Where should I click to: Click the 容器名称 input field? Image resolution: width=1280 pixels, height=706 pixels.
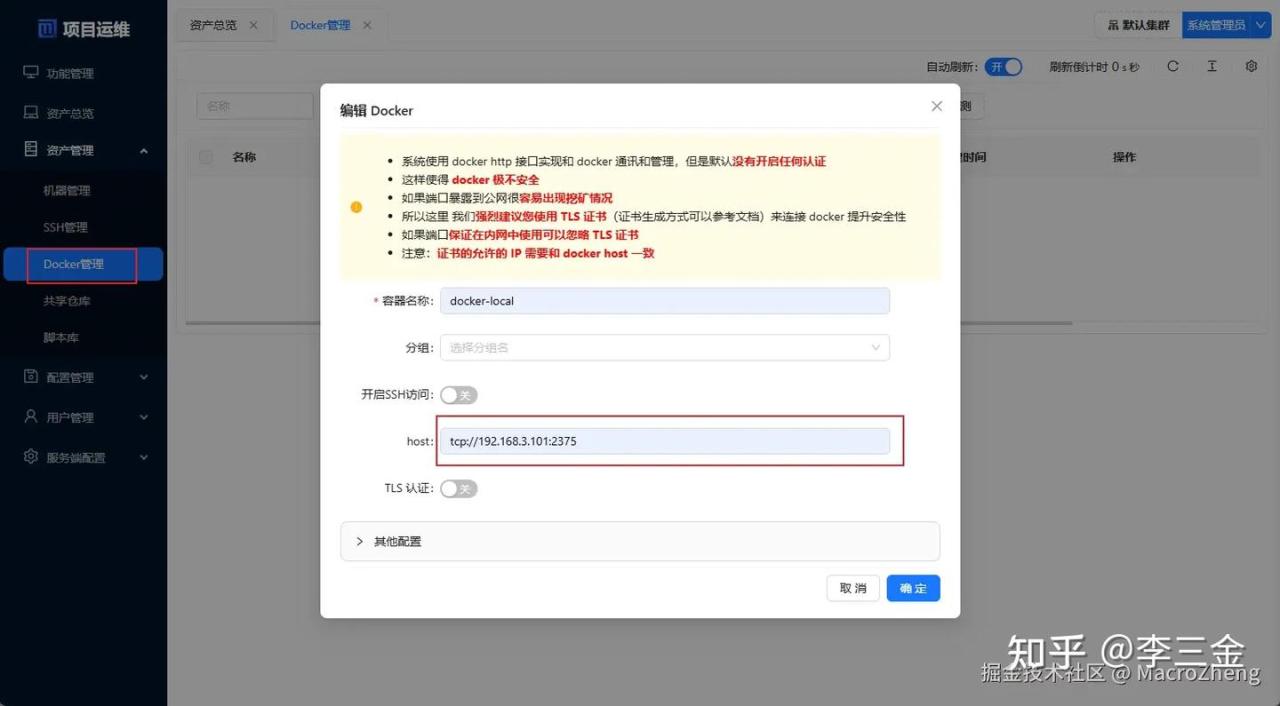pyautogui.click(x=665, y=300)
